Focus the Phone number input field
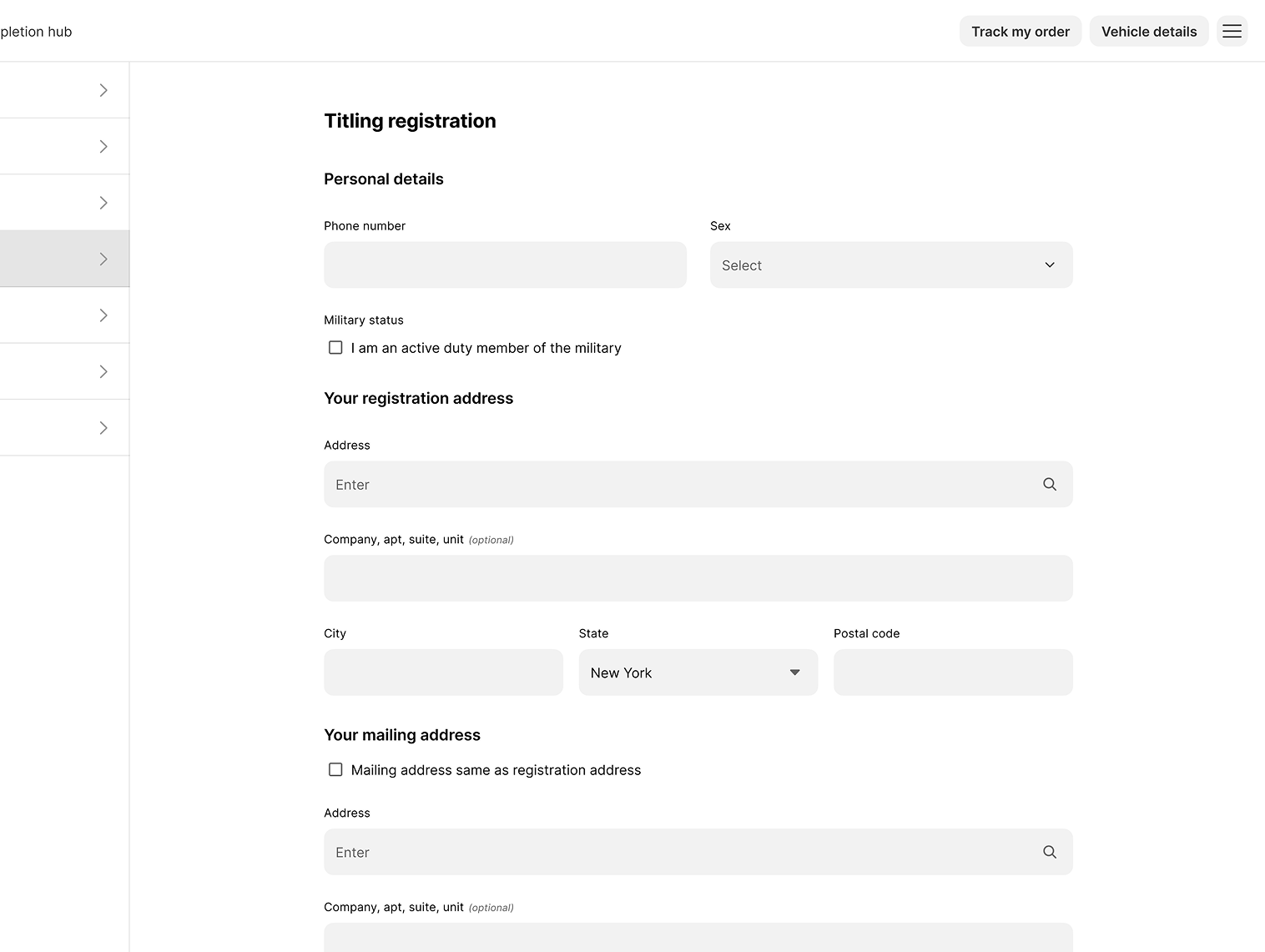Image resolution: width=1265 pixels, height=952 pixels. coord(505,265)
